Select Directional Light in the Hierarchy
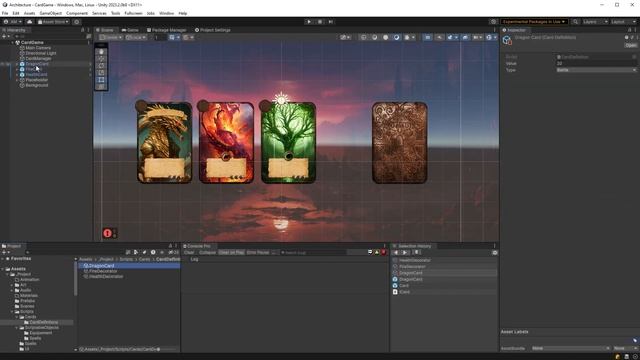Viewport: 640px width, 360px height. tap(41, 53)
